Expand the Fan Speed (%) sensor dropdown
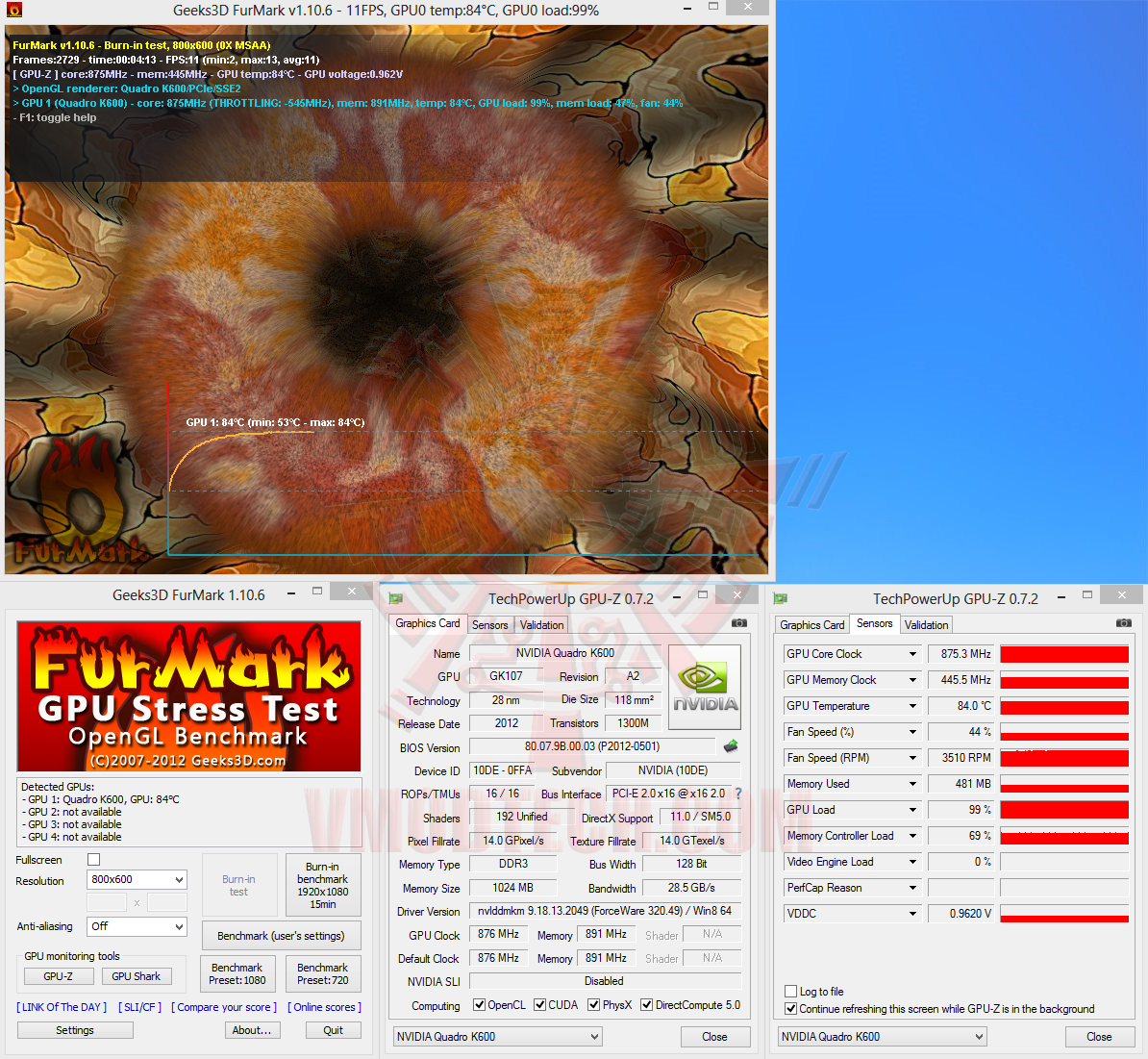Viewport: 1148px width, 1059px height. 913,732
